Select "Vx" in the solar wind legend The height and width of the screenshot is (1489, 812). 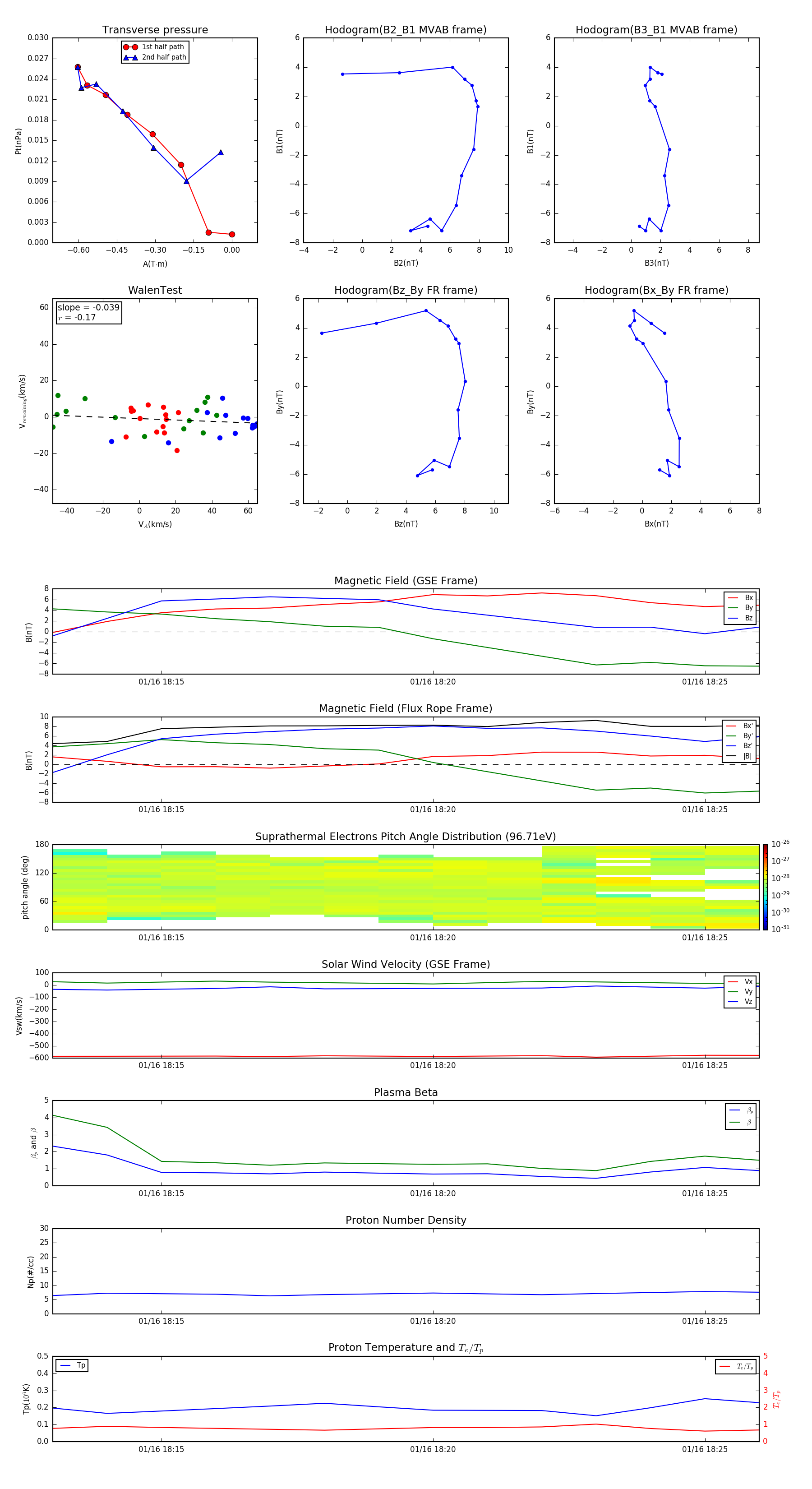[x=740, y=981]
